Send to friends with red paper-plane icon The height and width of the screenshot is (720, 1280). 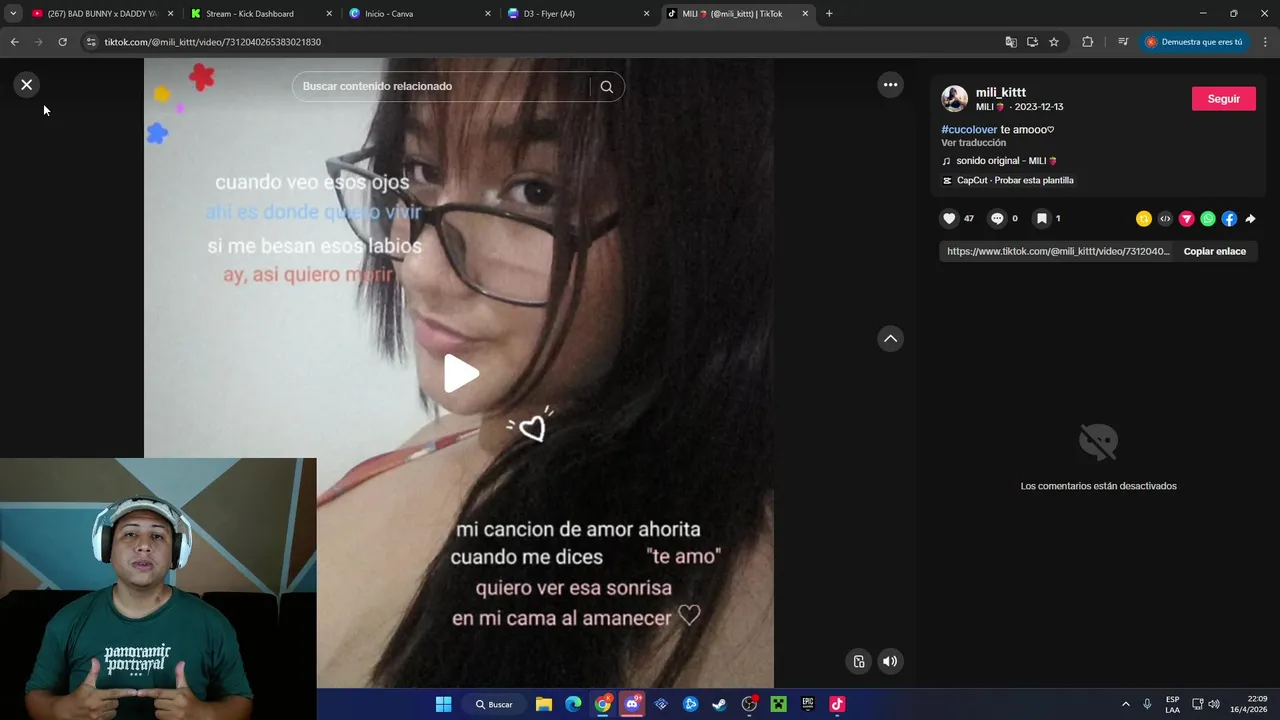(x=1187, y=219)
